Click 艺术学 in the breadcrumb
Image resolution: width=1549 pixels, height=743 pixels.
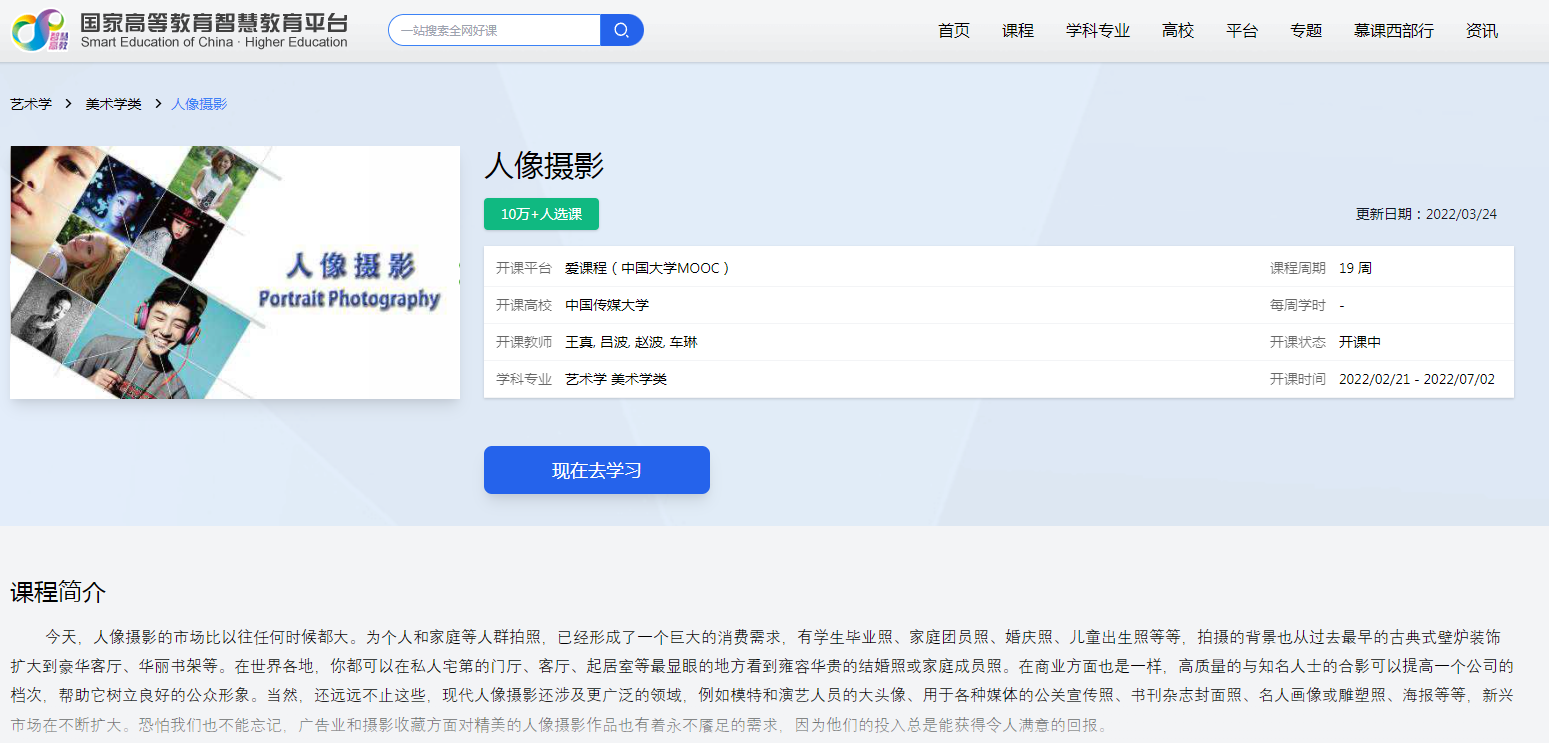pos(31,104)
